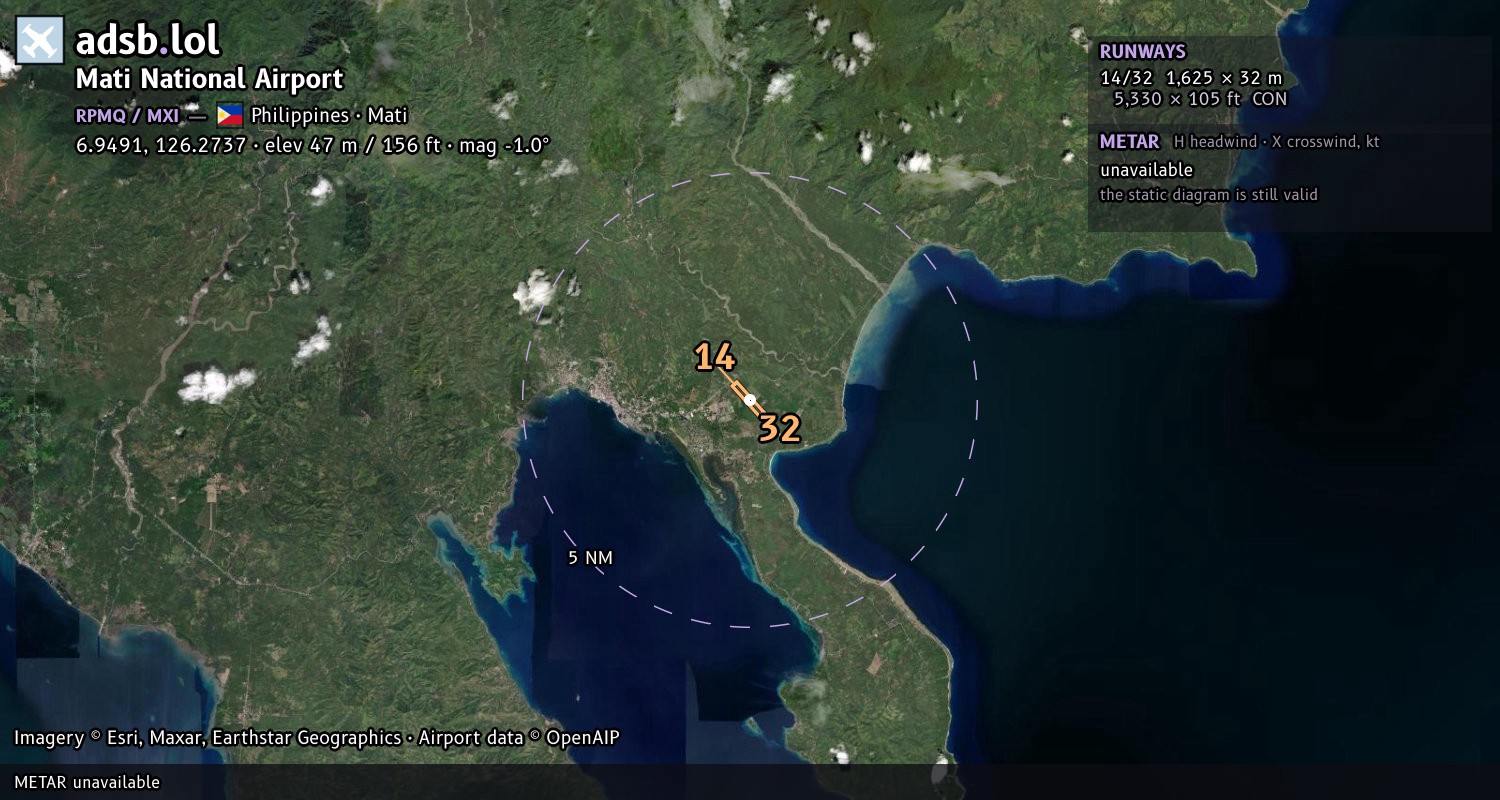
Task: Select the Mati National Airport heading
Action: 209,79
